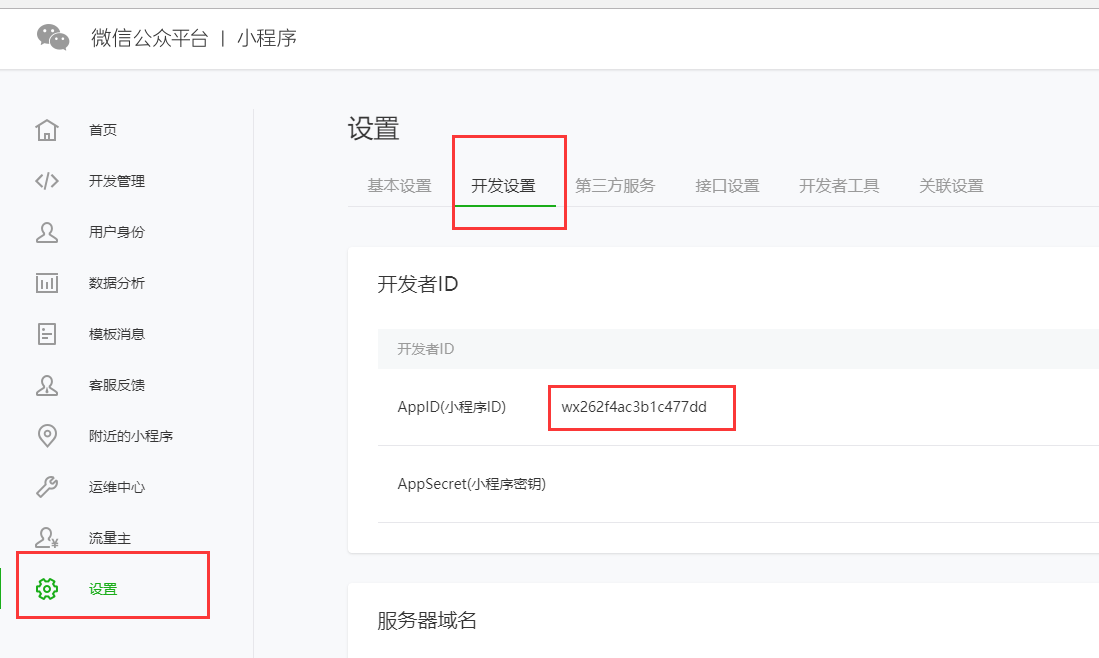Open 数据分析 in the sidebar
Image resolution: width=1099 pixels, height=658 pixels.
coord(117,283)
